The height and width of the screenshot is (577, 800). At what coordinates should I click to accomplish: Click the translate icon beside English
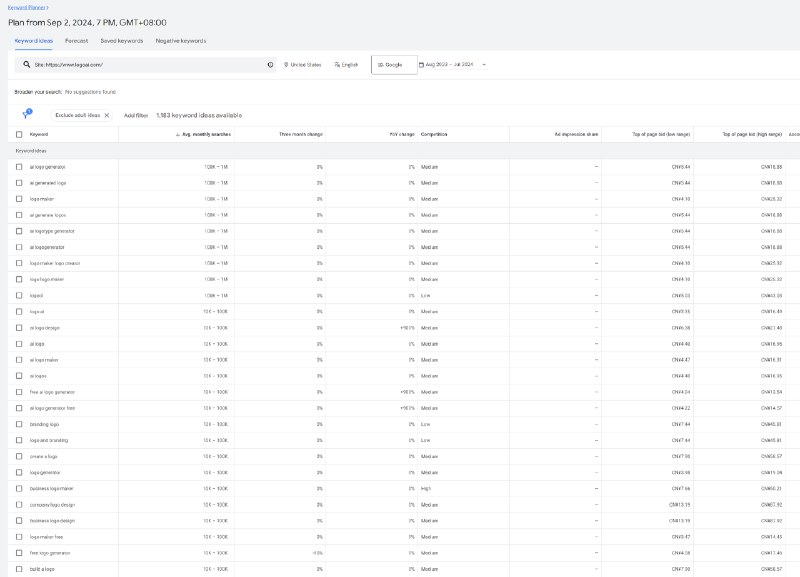point(337,65)
